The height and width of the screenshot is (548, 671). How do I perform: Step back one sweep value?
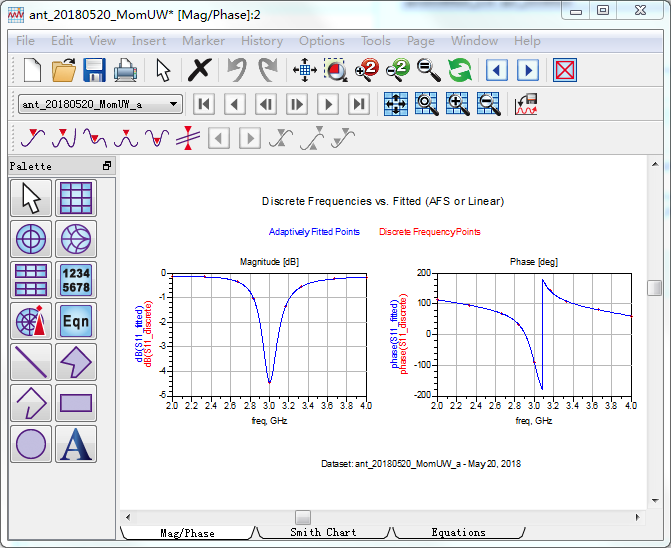[x=266, y=104]
